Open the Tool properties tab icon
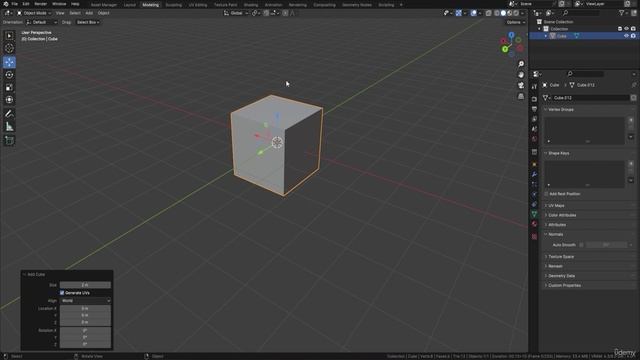Screen dimensions: 640x360 pyautogui.click(x=534, y=87)
